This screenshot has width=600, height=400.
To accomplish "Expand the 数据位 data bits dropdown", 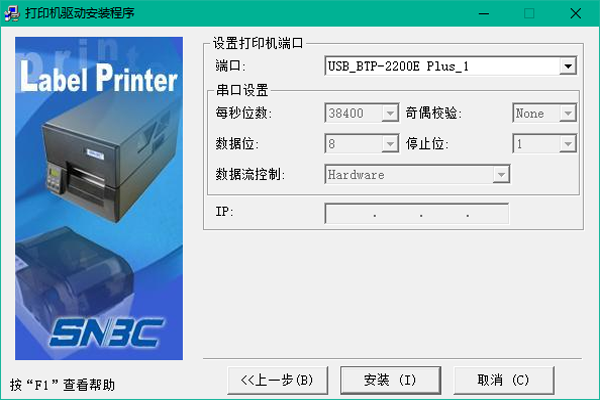I will 362,143.
